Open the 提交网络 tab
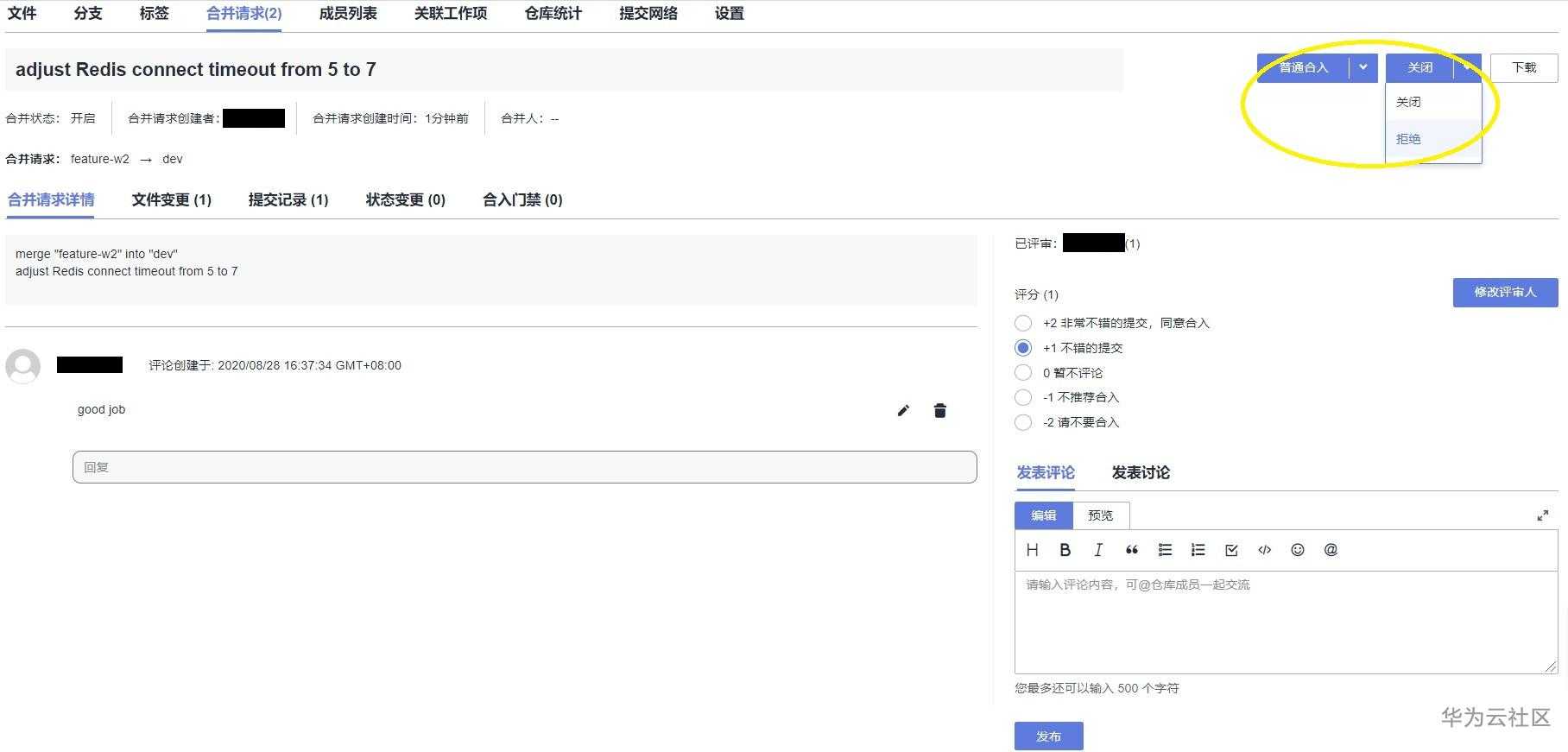The width and height of the screenshot is (1568, 752). coord(648,14)
